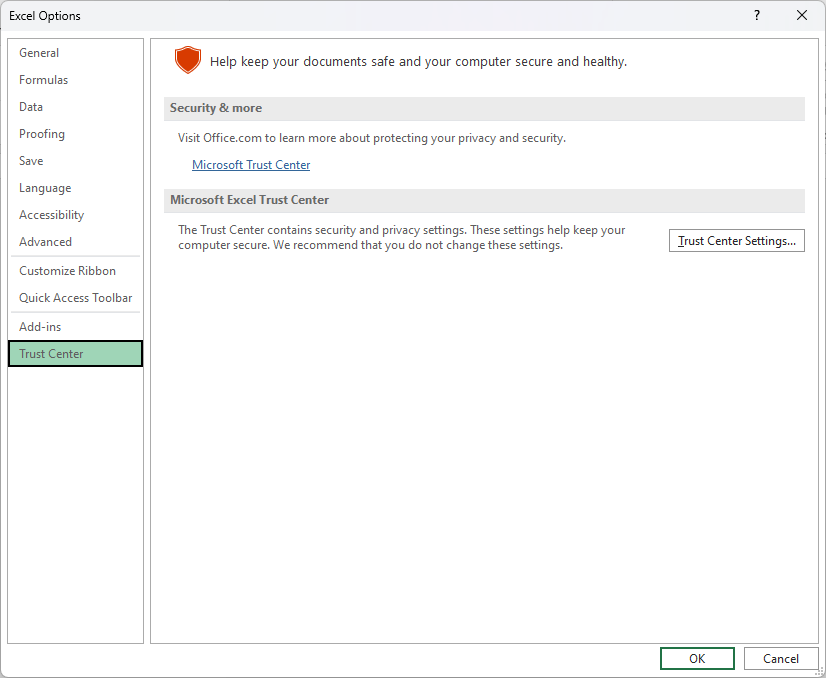
Task: Click the Help question mark icon
Action: pos(757,15)
